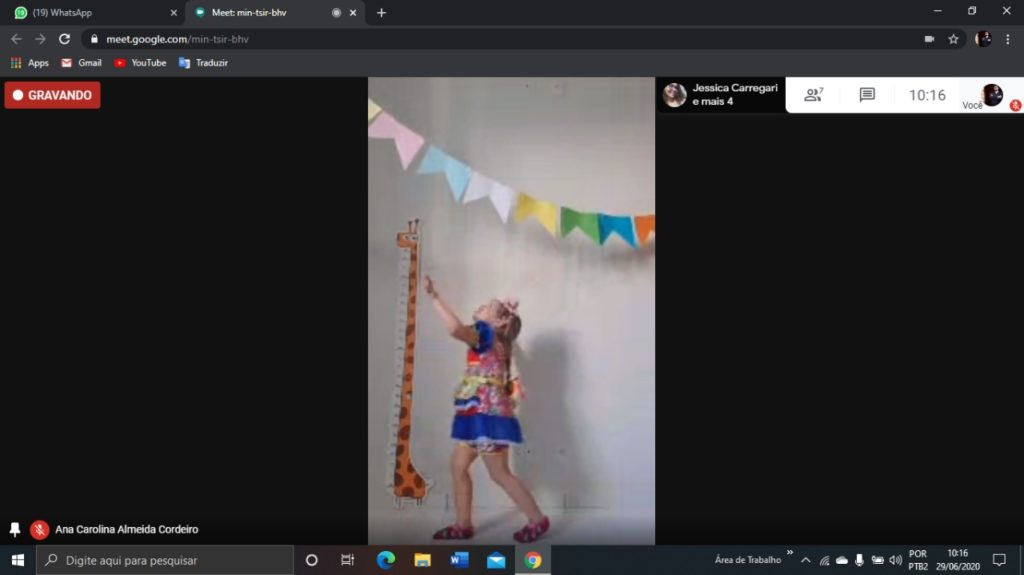Click the battery tray icon
1024x575 pixels.
[x=878, y=560]
